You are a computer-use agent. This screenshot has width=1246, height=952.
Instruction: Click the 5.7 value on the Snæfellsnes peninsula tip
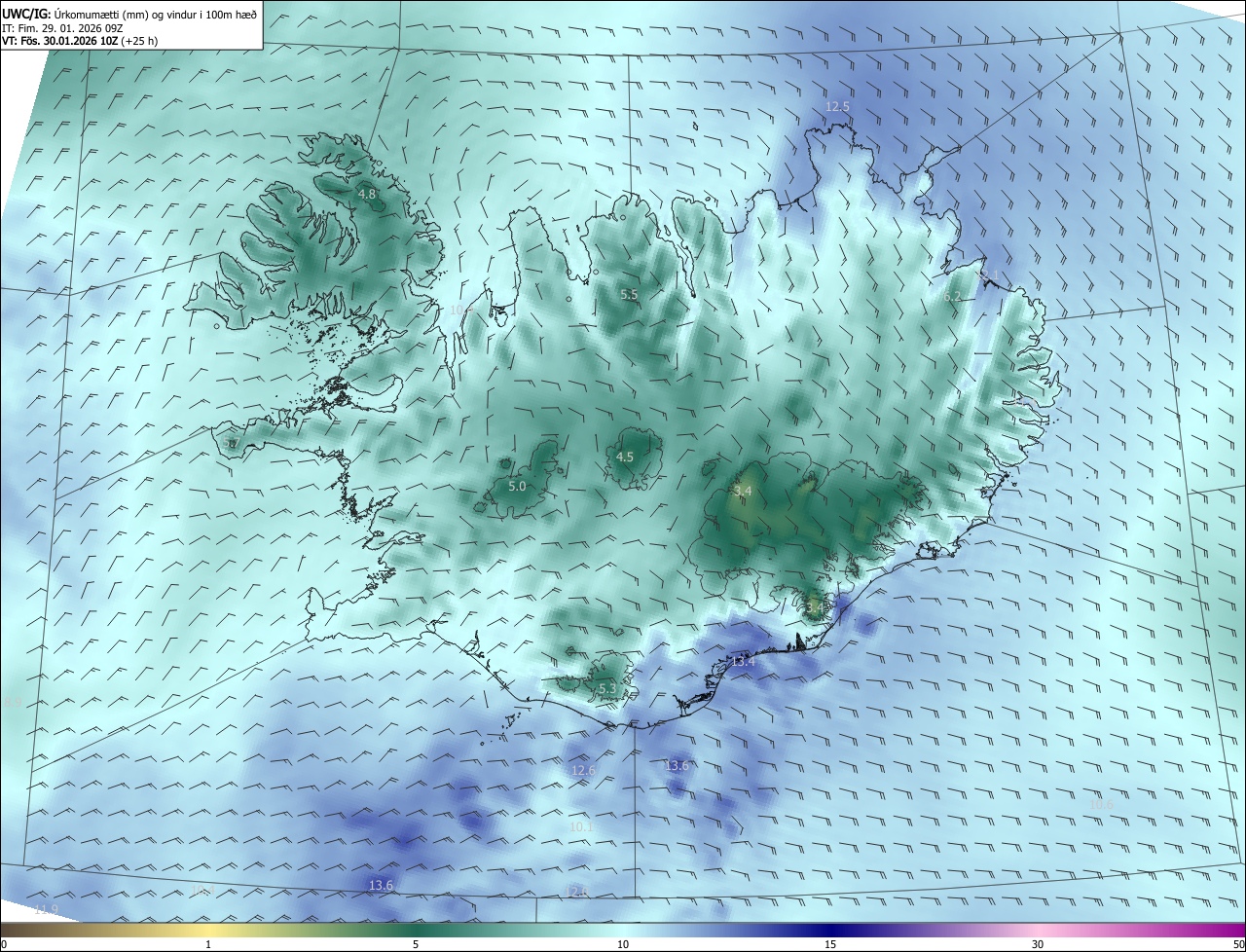(231, 444)
